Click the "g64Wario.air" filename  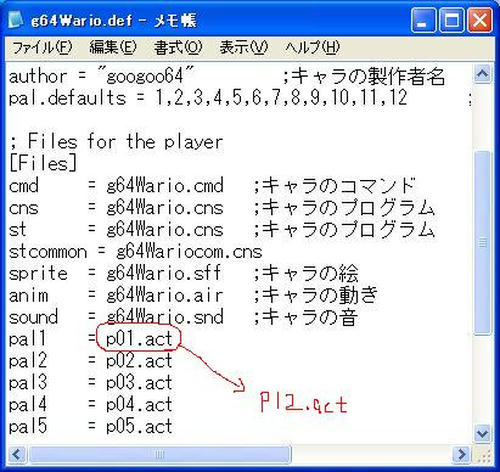coord(165,295)
